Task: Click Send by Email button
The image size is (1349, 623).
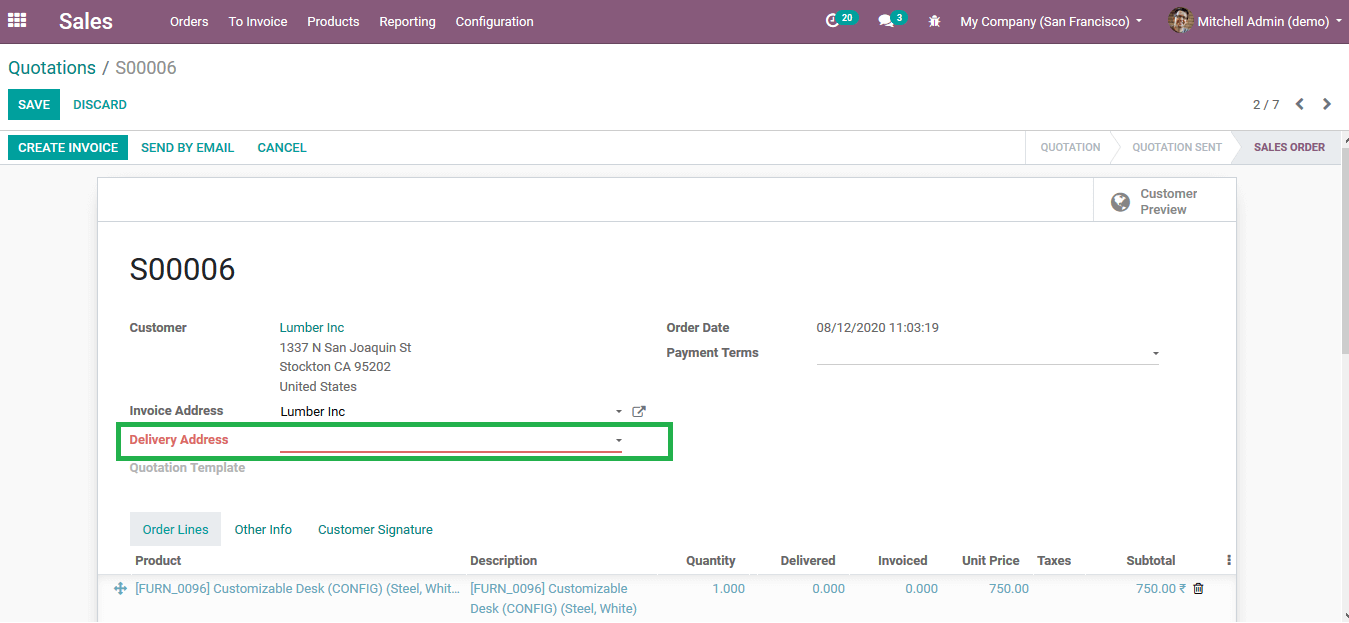Action: [x=187, y=147]
